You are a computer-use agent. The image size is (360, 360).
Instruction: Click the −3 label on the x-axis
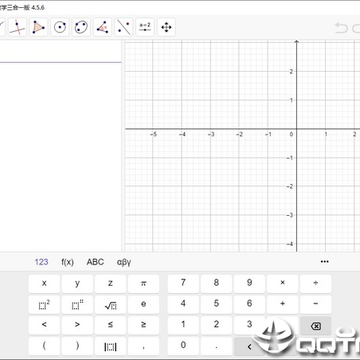coord(211,134)
